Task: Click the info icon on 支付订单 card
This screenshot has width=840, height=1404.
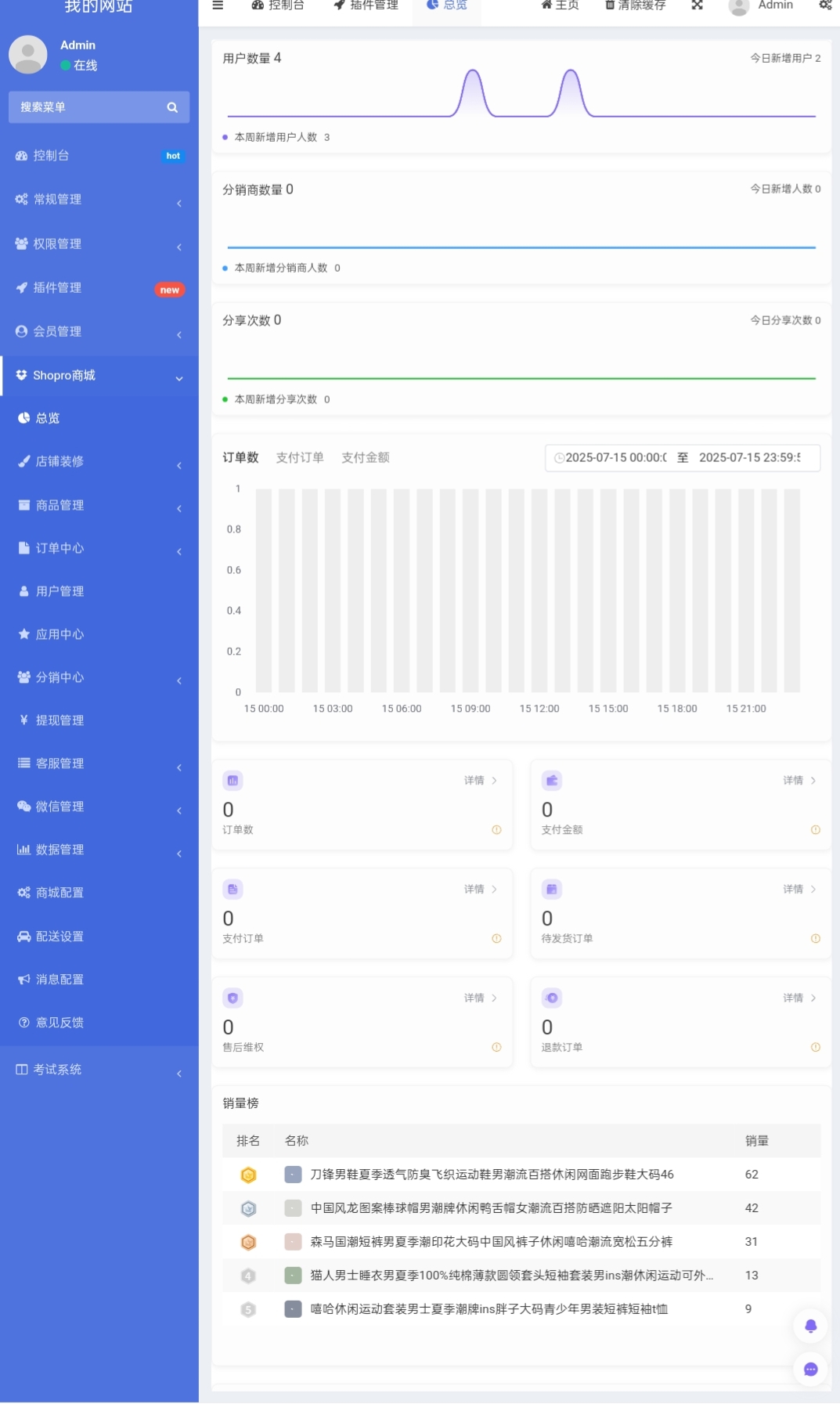Action: (496, 939)
